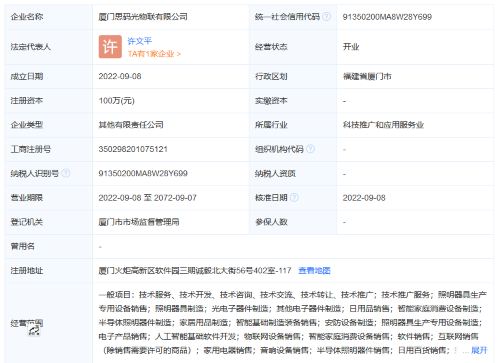Click 开业 operating status value
The width and height of the screenshot is (500, 363).
point(351,47)
